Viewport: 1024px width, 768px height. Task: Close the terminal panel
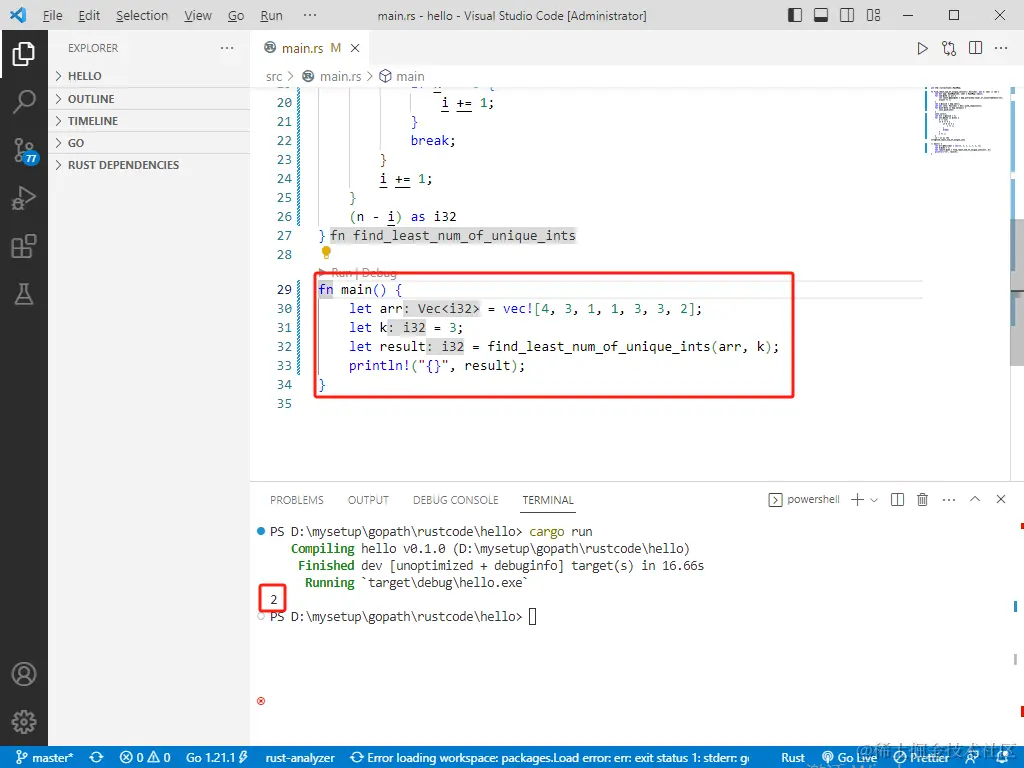(1000, 499)
